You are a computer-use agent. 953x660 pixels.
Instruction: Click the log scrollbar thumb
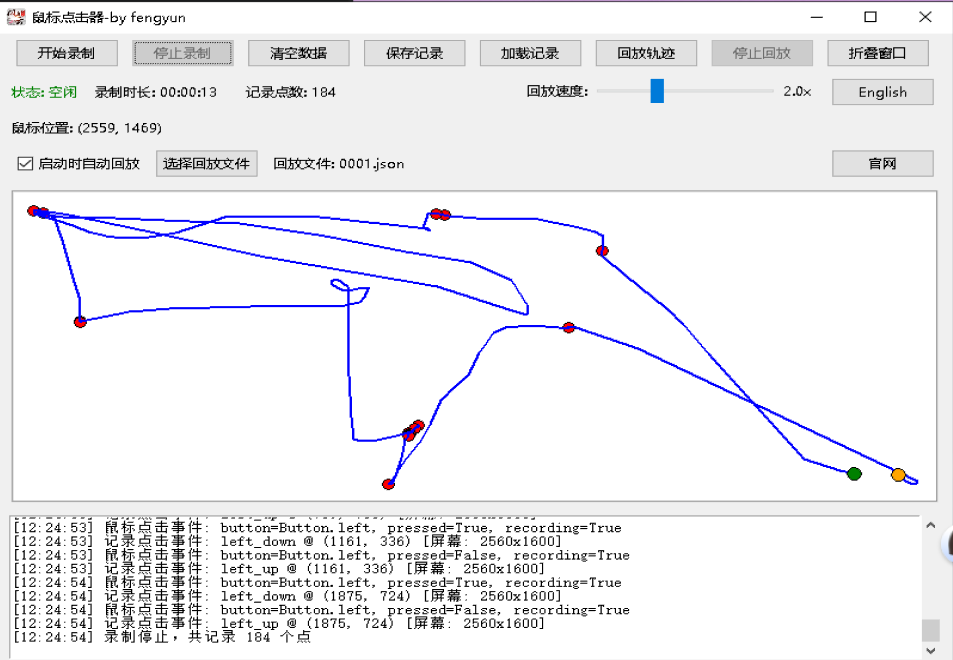[x=931, y=631]
